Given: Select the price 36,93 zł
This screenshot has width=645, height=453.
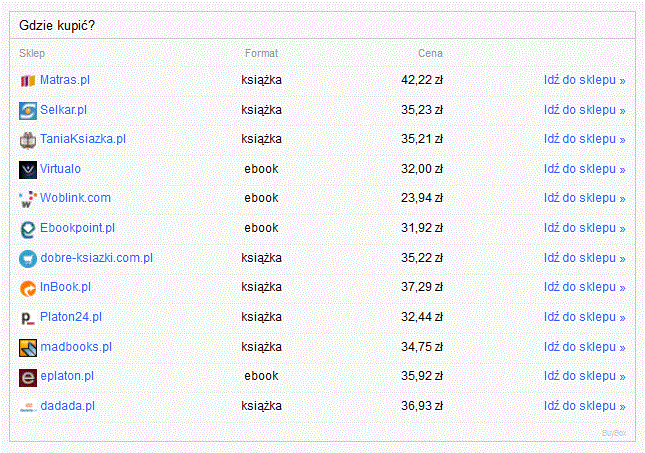Looking at the screenshot, I should point(422,406).
